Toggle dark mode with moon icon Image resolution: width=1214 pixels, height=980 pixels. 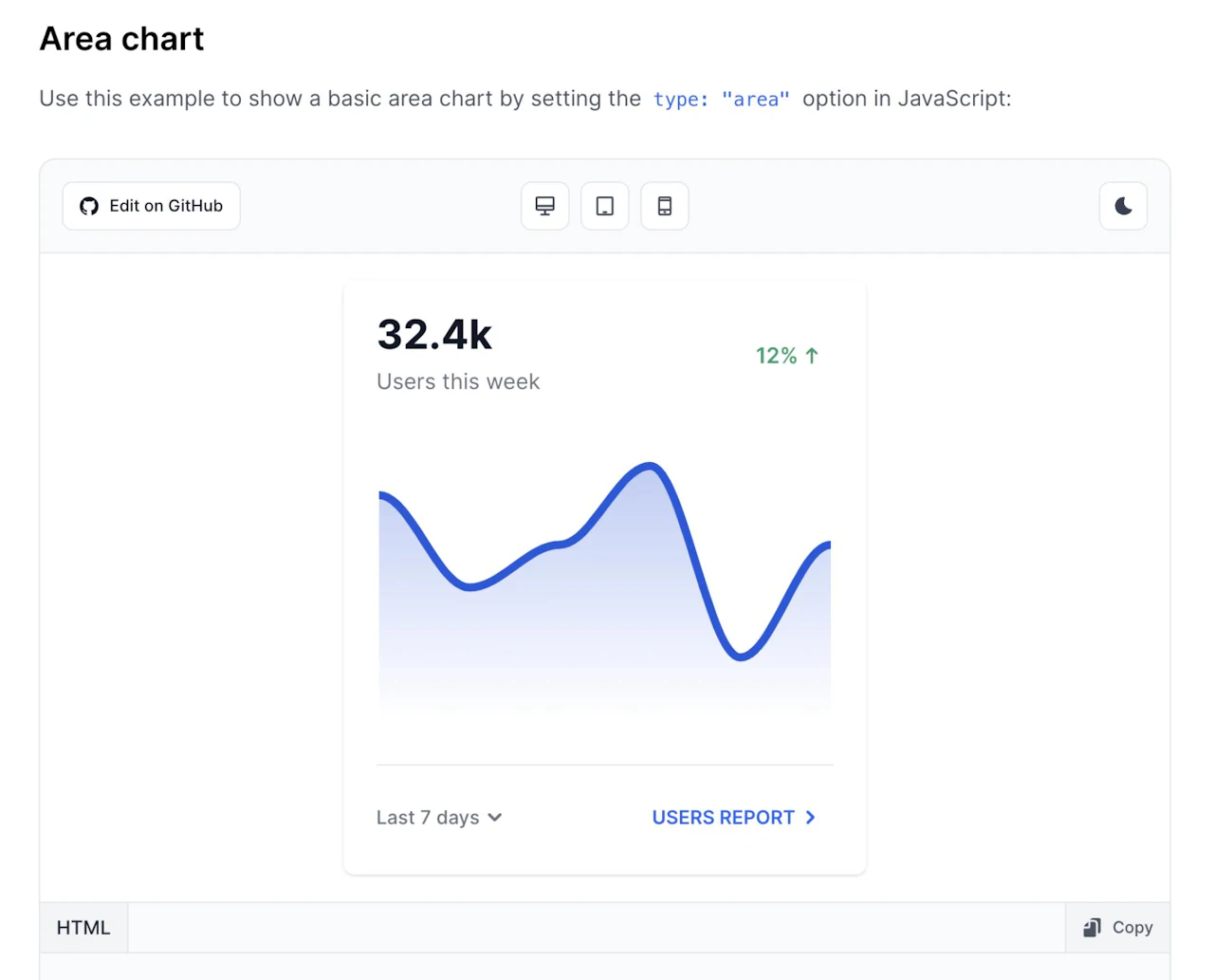(1124, 206)
